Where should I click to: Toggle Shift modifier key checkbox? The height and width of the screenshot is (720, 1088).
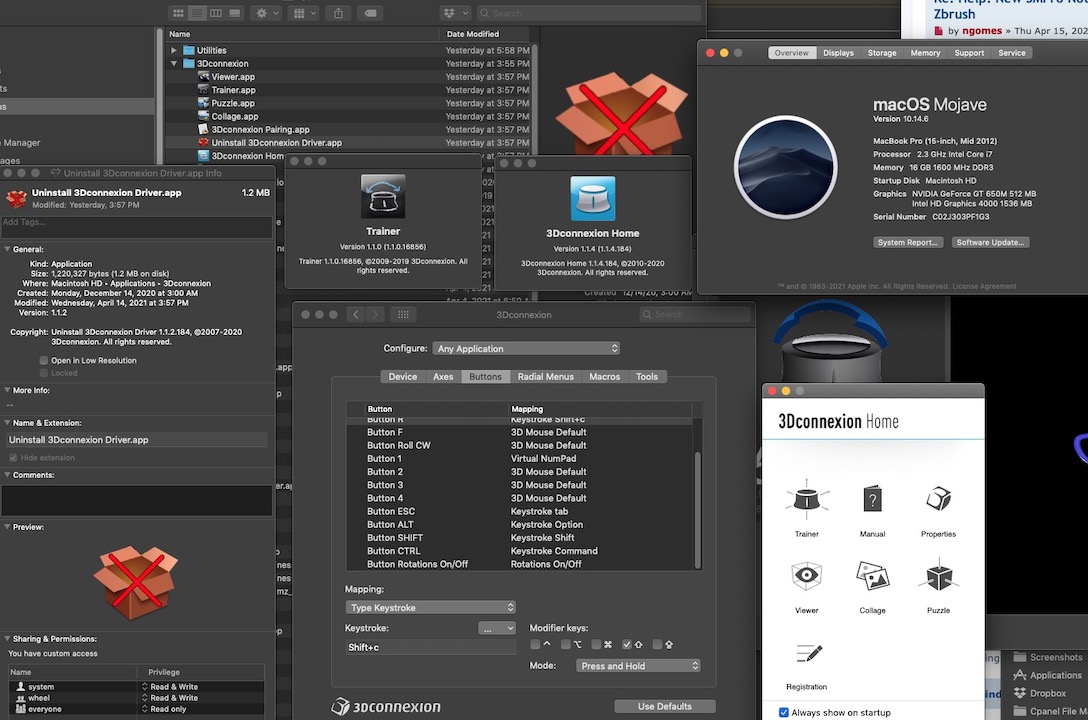[x=627, y=644]
